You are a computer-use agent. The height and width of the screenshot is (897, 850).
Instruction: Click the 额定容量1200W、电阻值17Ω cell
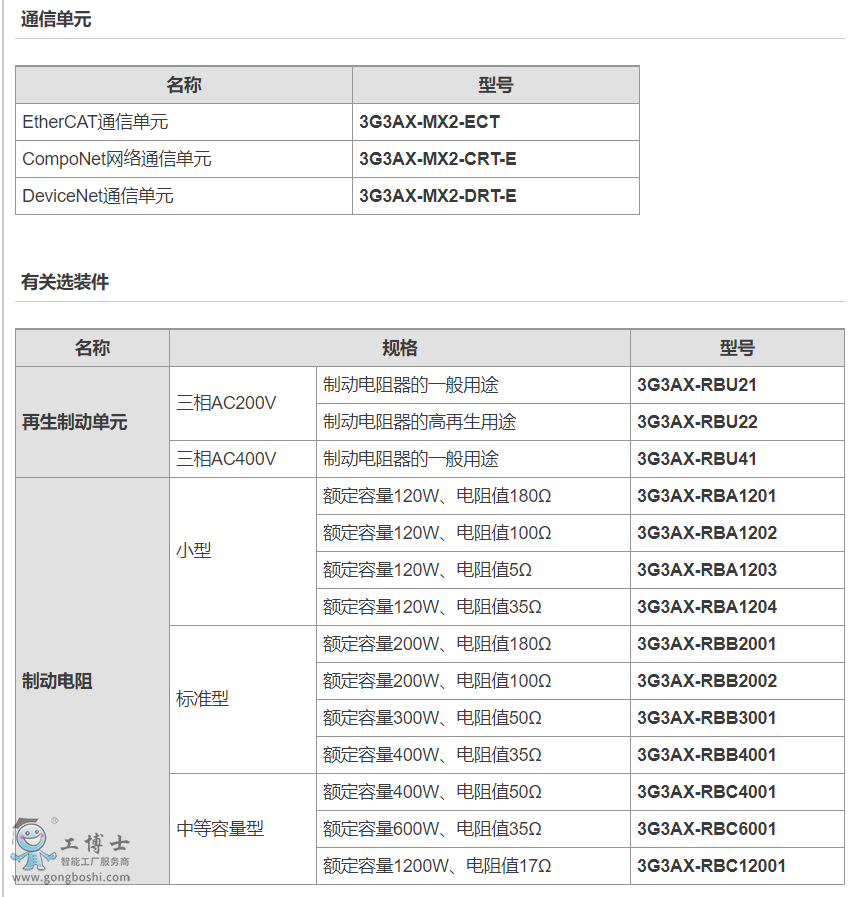coord(473,866)
